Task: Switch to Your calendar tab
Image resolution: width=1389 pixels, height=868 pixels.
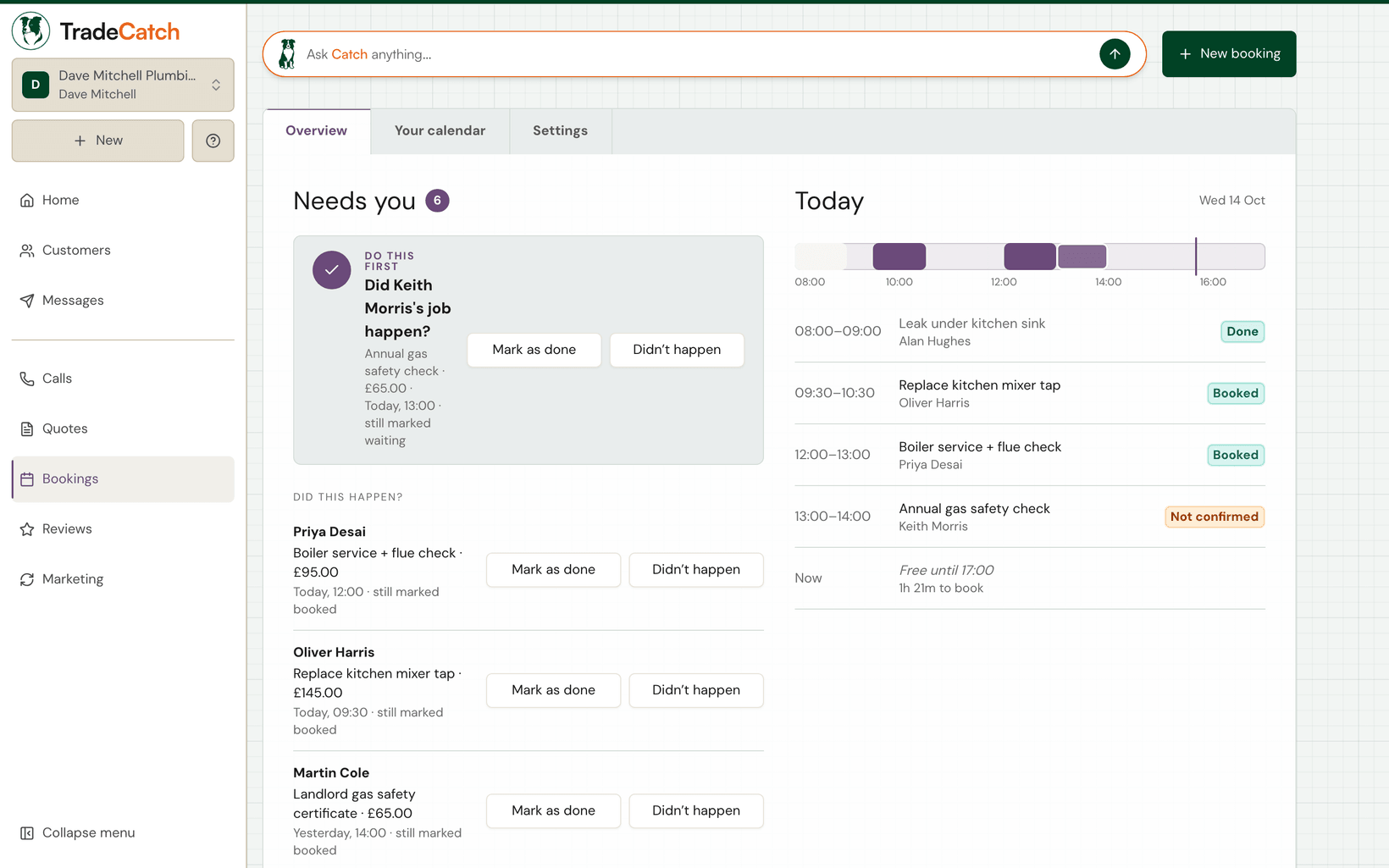Action: pyautogui.click(x=440, y=130)
